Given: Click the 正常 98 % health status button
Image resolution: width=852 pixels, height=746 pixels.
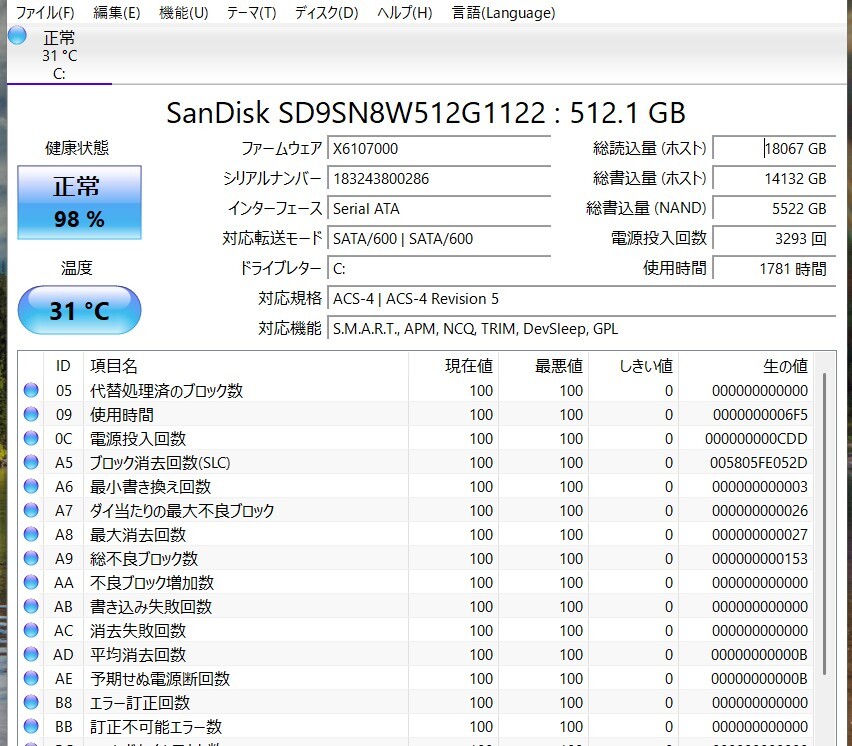Looking at the screenshot, I should (x=79, y=203).
